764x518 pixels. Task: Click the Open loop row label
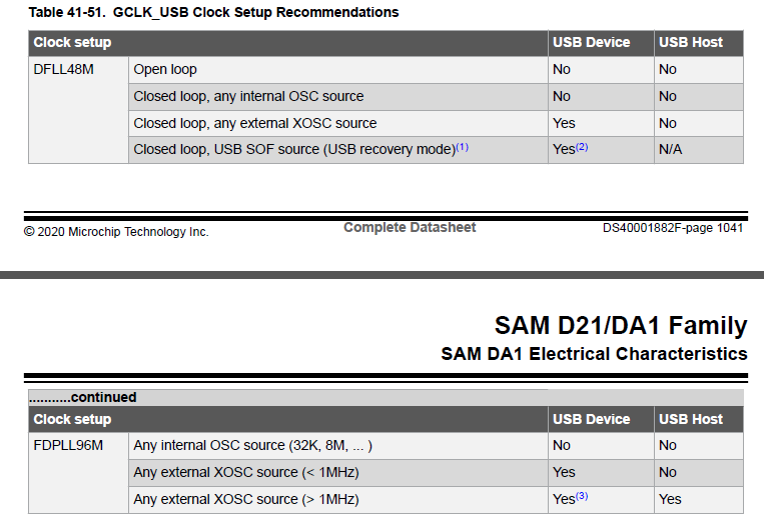[x=165, y=70]
